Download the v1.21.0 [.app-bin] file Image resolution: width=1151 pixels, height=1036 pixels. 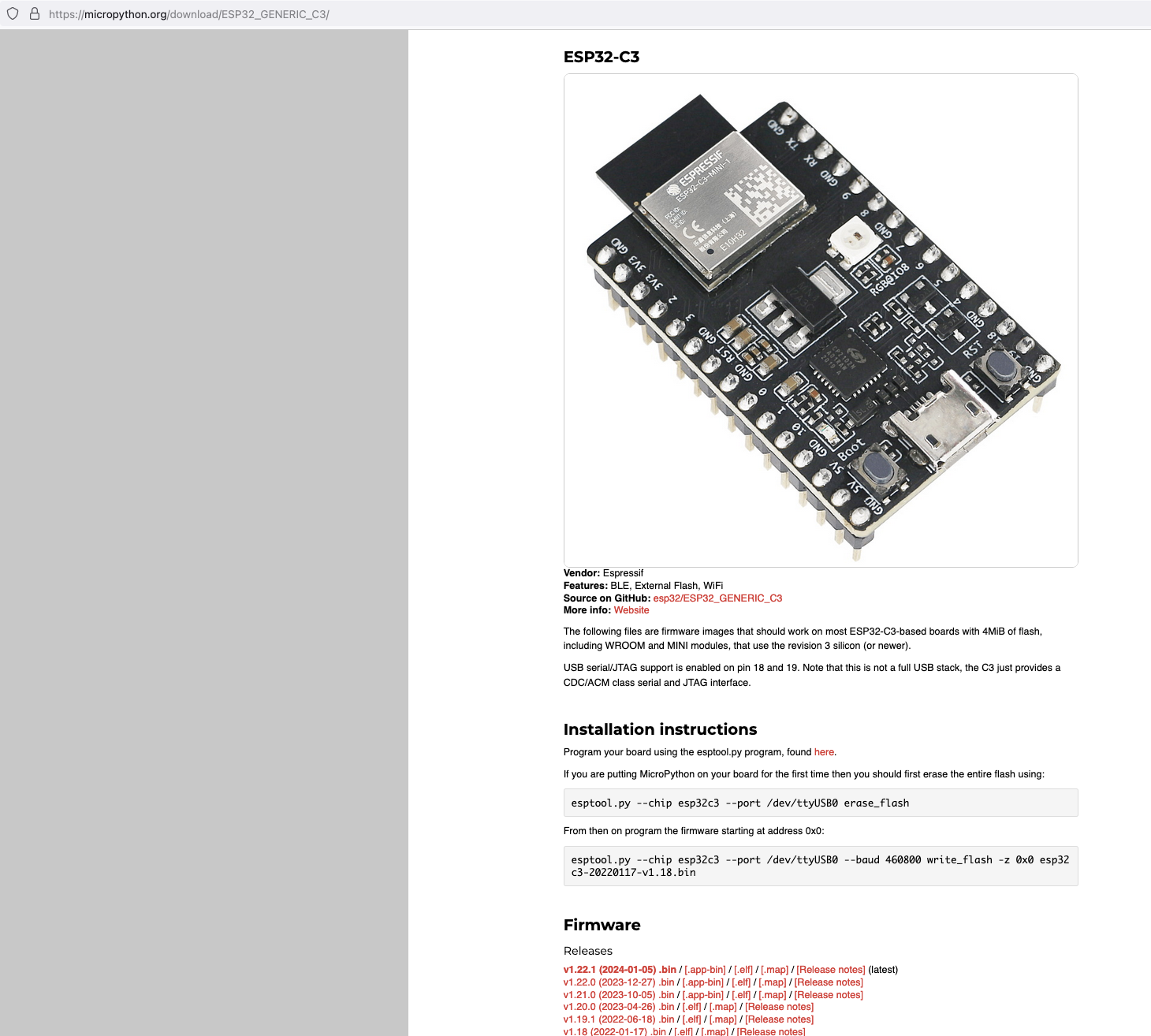coord(702,995)
